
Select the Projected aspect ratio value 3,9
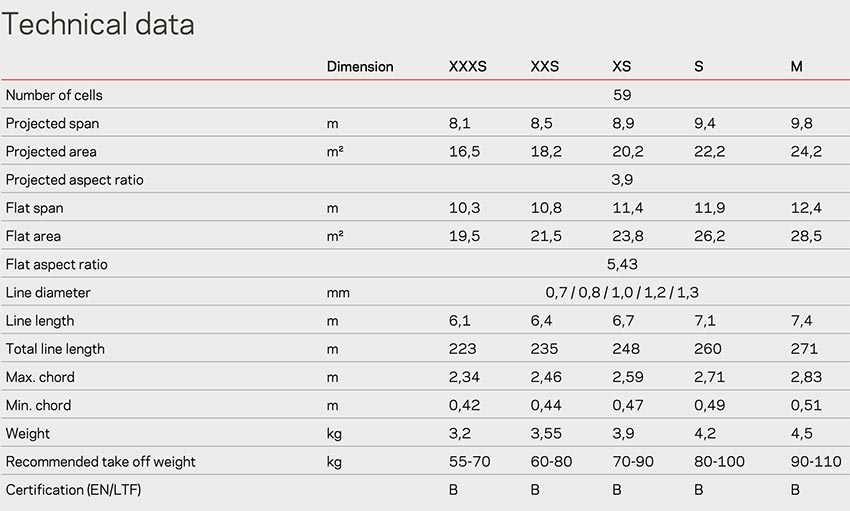tap(622, 180)
